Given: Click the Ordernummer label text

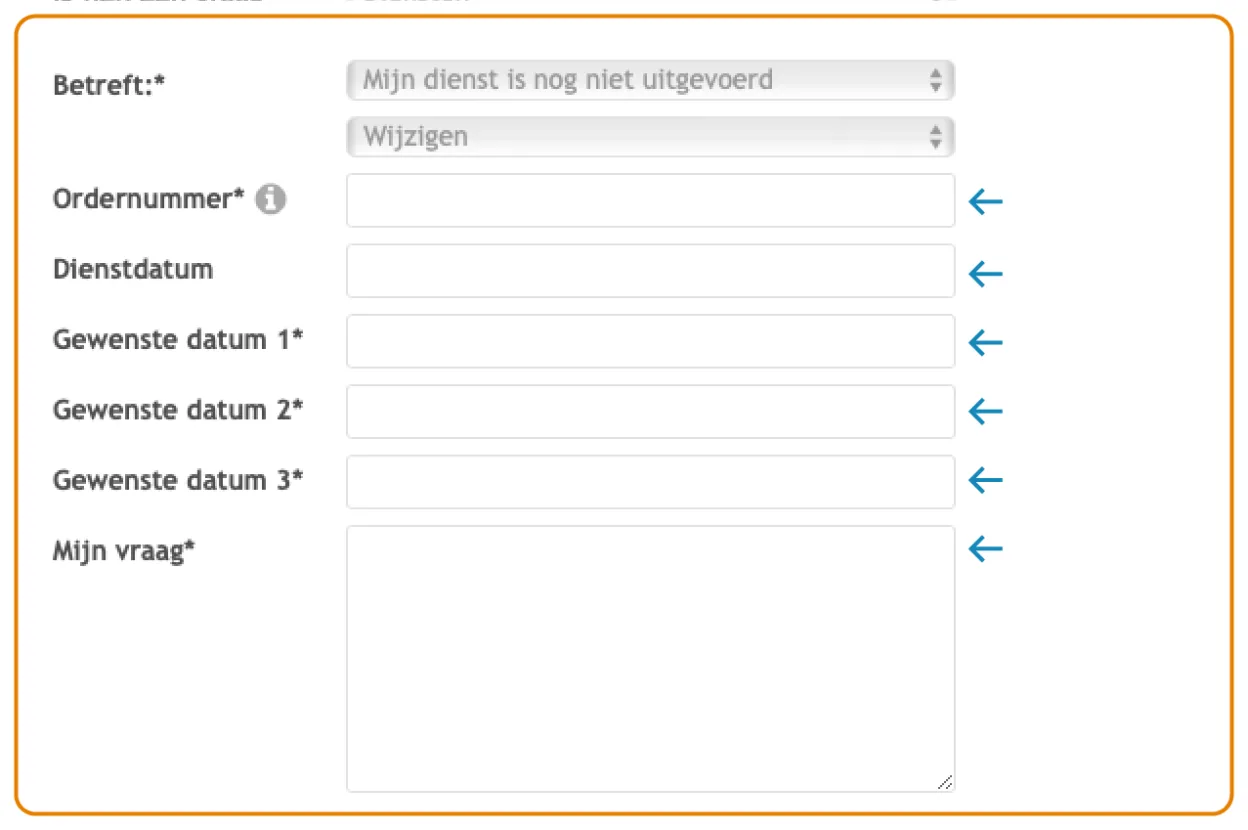Looking at the screenshot, I should click(x=149, y=199).
